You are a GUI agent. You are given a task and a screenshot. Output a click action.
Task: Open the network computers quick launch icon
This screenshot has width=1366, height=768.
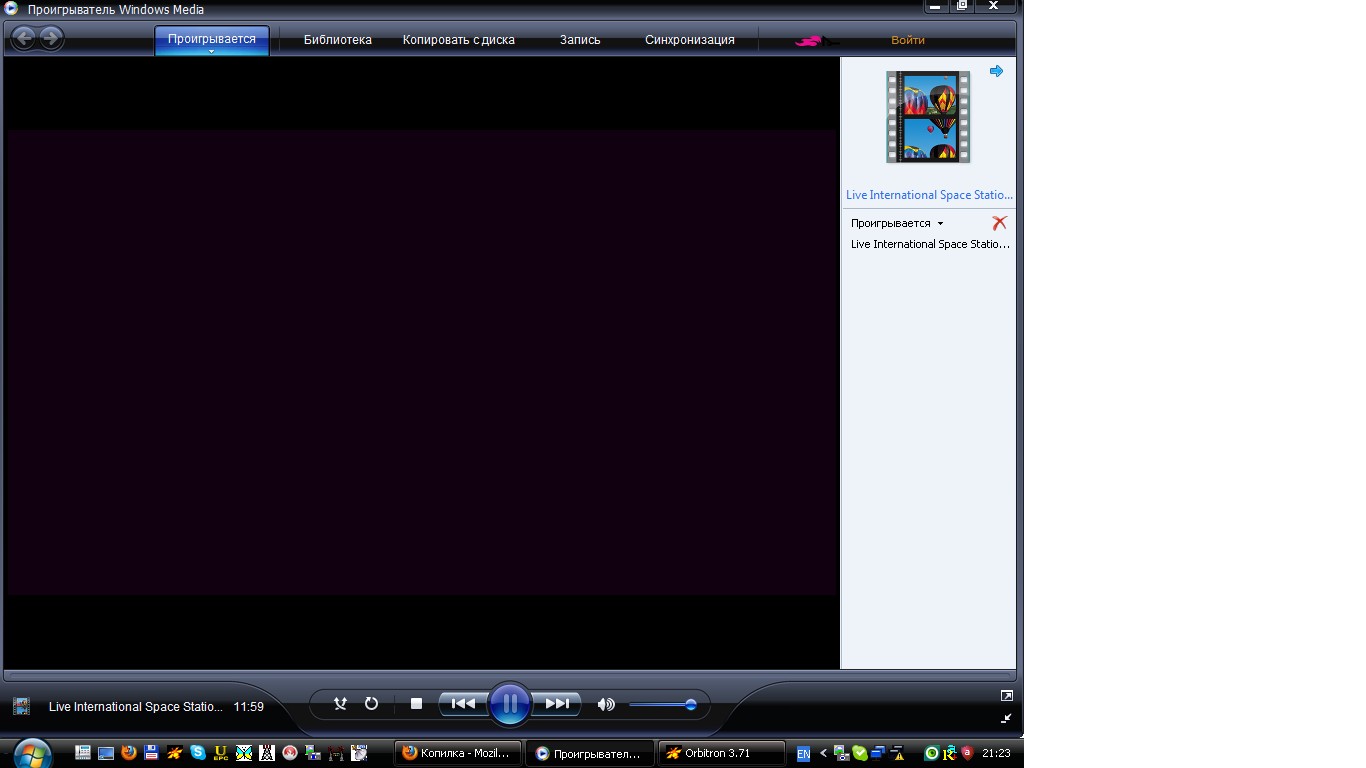coord(313,753)
